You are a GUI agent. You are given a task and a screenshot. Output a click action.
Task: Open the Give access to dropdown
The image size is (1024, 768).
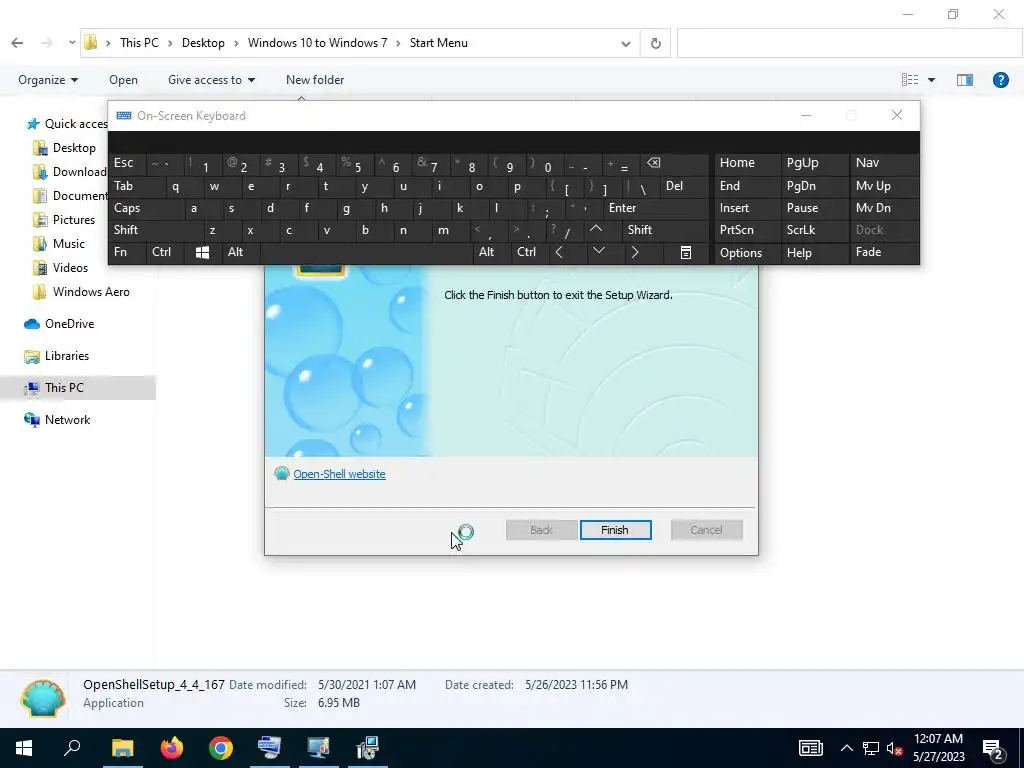(x=211, y=80)
